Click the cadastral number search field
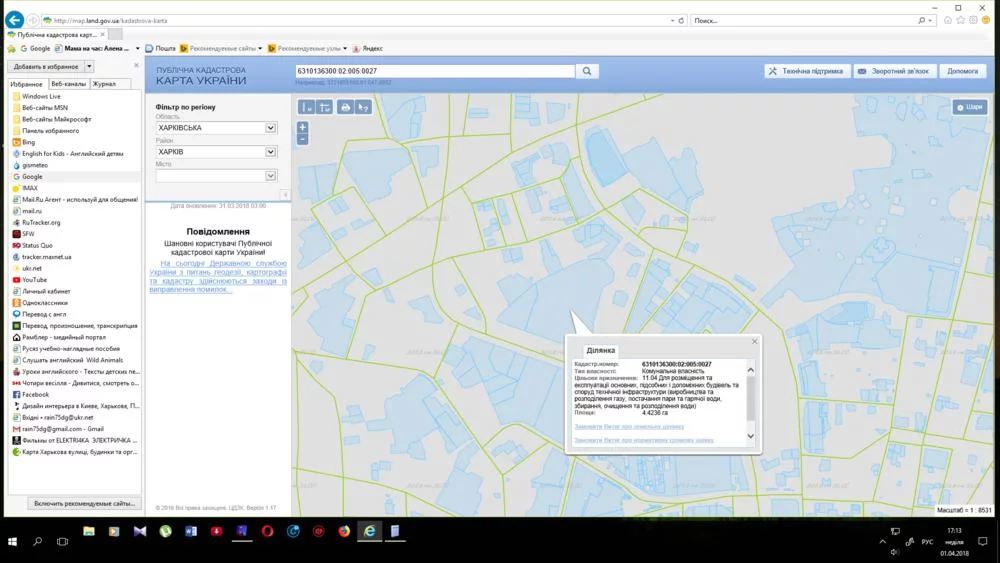Viewport: 1000px width, 563px height. point(434,71)
